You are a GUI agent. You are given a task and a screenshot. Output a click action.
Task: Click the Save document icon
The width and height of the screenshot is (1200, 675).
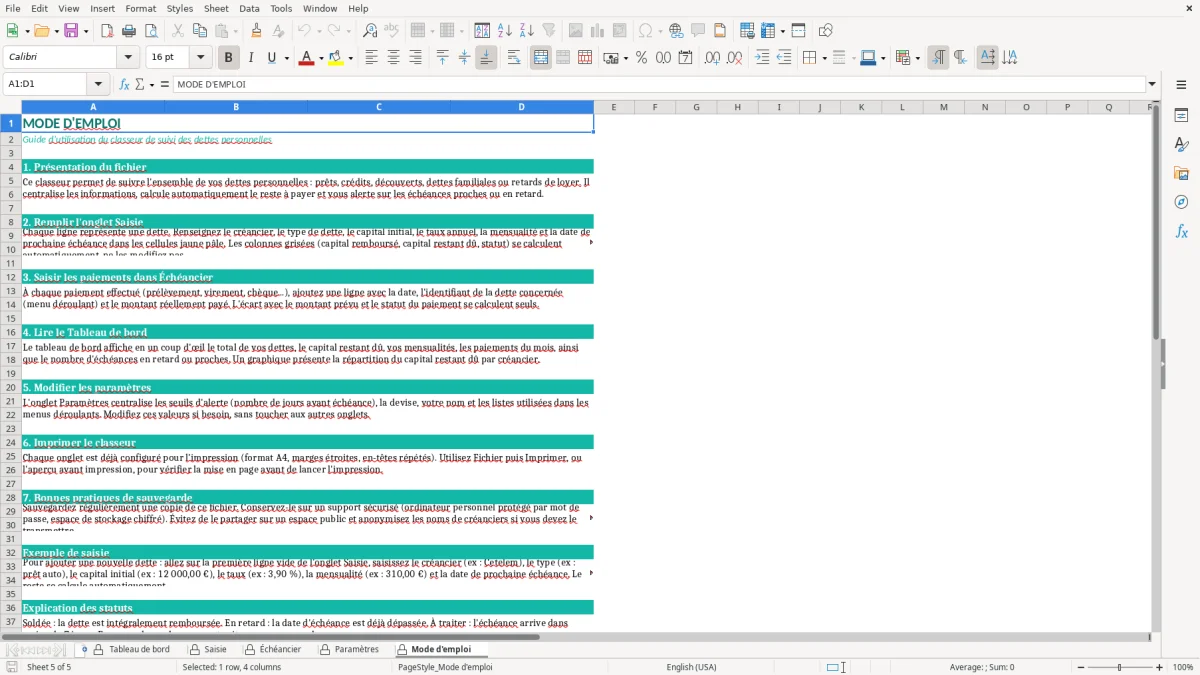point(71,31)
